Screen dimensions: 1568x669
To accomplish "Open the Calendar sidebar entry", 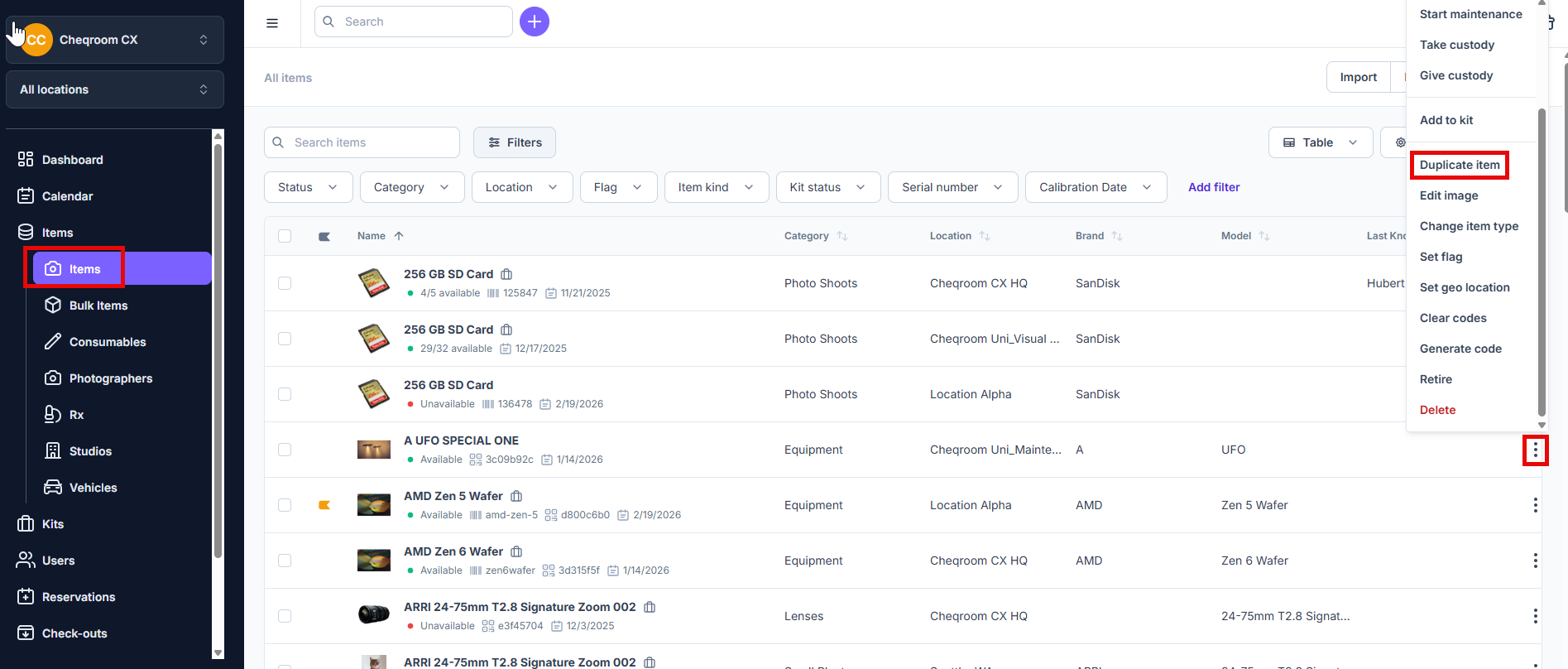I will [67, 196].
